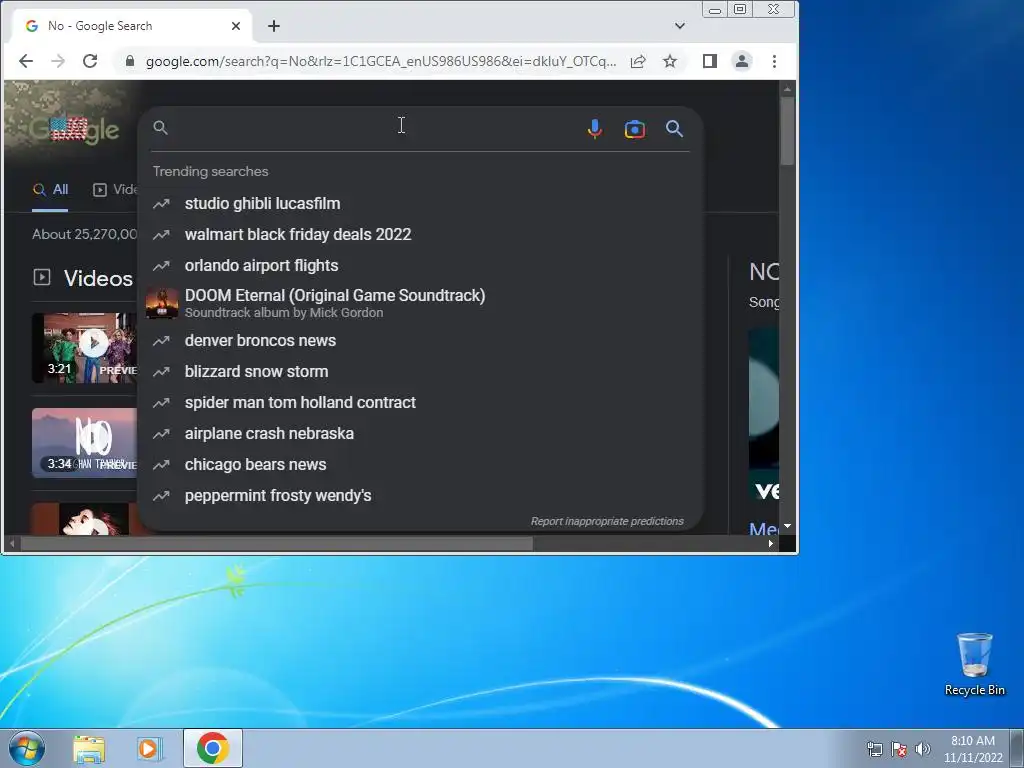The height and width of the screenshot is (768, 1024).
Task: Select the Videos results tab
Action: [115, 189]
